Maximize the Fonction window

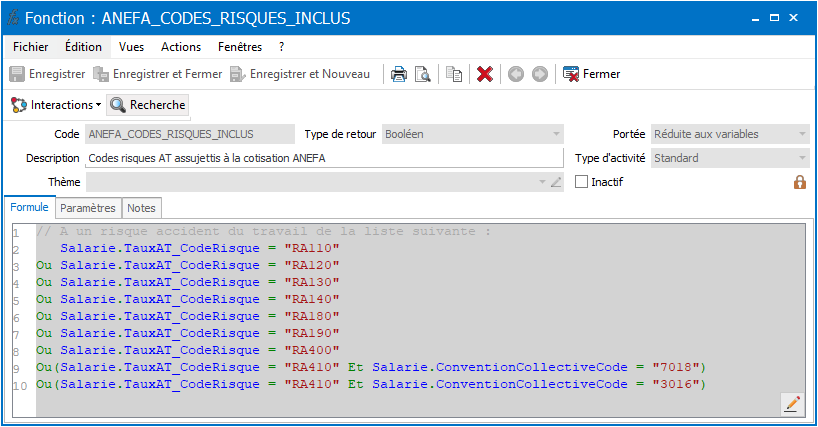(x=775, y=18)
